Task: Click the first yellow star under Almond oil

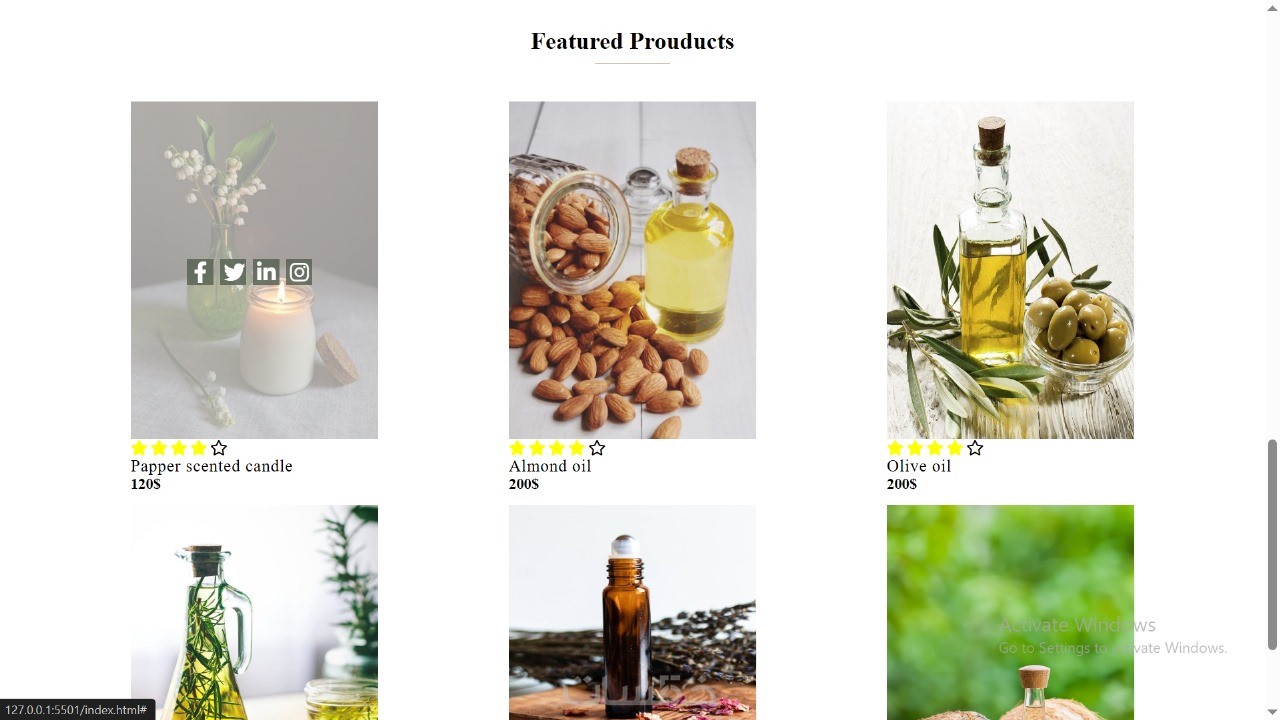Action: click(x=517, y=448)
